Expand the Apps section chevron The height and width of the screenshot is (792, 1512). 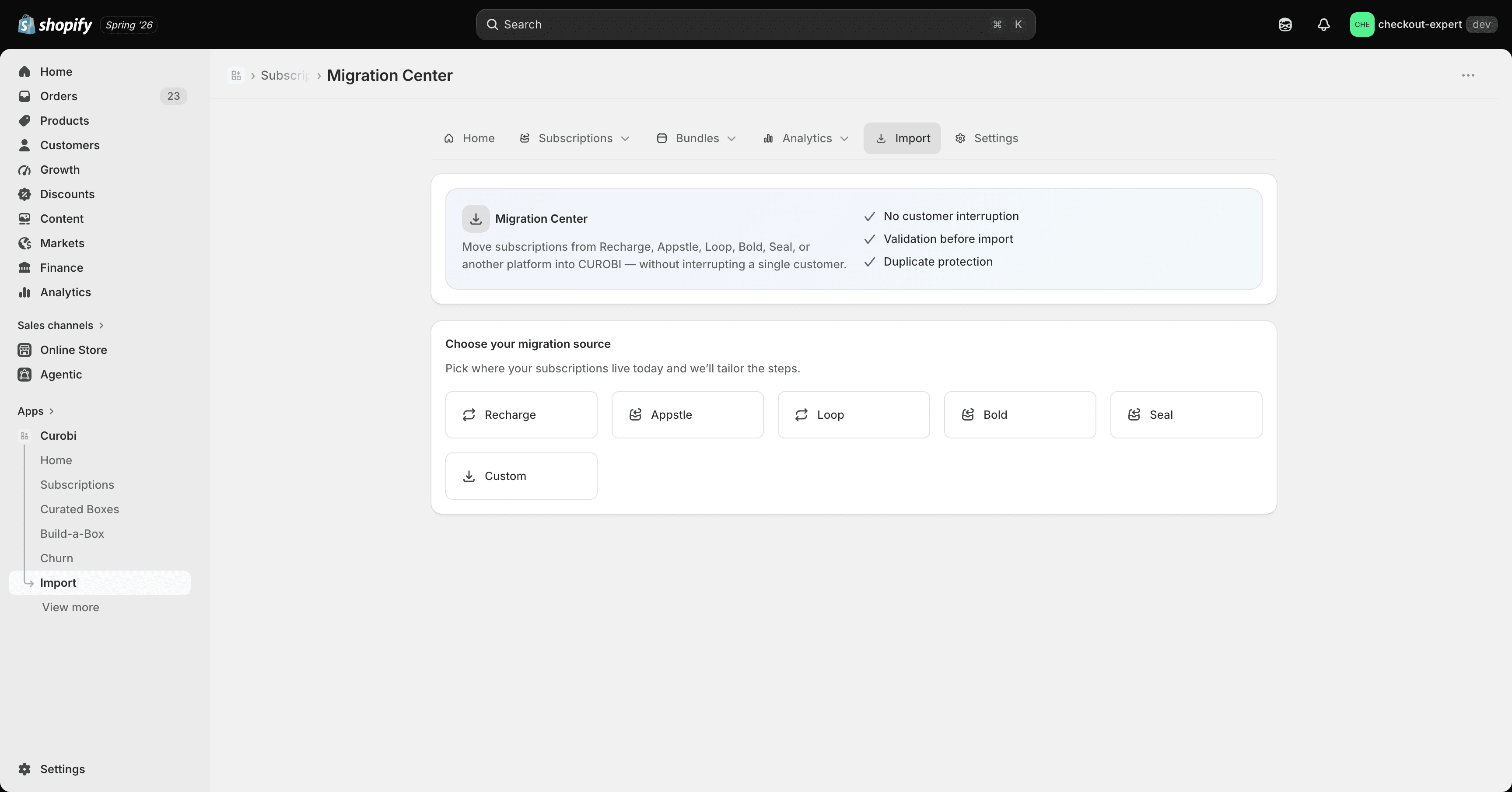51,411
